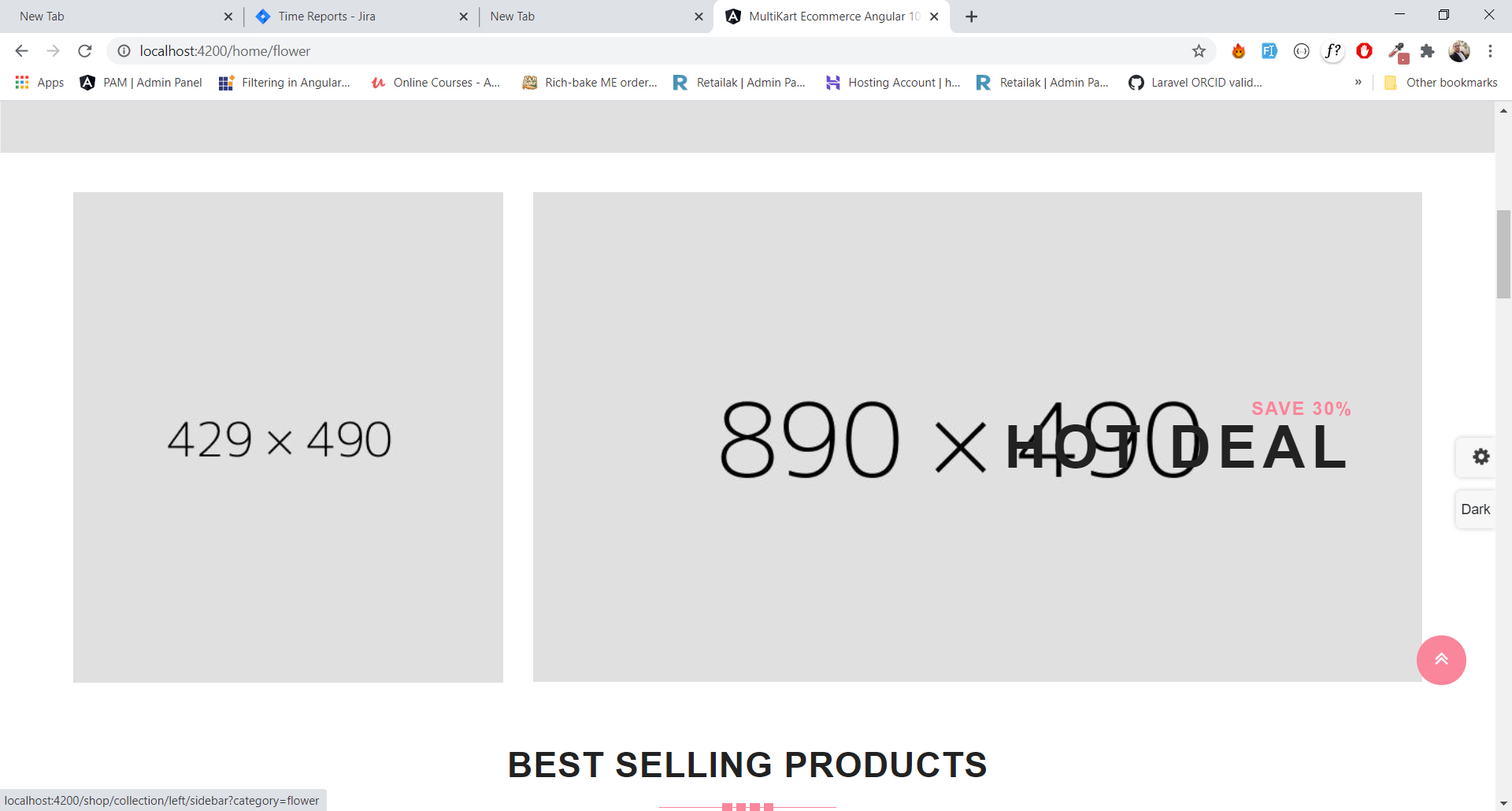Open the PAM | Admin Panel bookmark
This screenshot has height=811, width=1512.
click(142, 83)
